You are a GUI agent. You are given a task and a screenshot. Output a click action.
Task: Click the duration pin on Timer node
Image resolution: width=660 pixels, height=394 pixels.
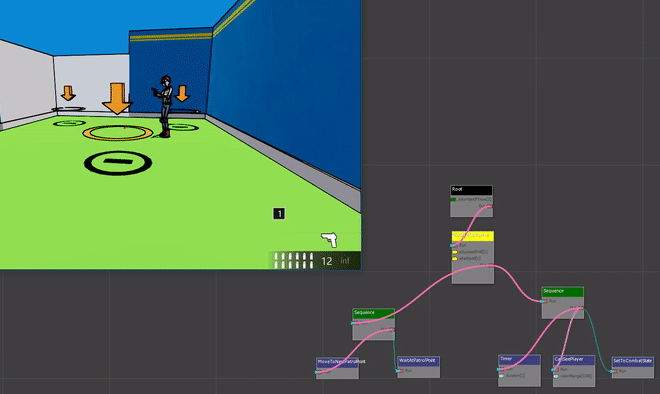[501, 376]
